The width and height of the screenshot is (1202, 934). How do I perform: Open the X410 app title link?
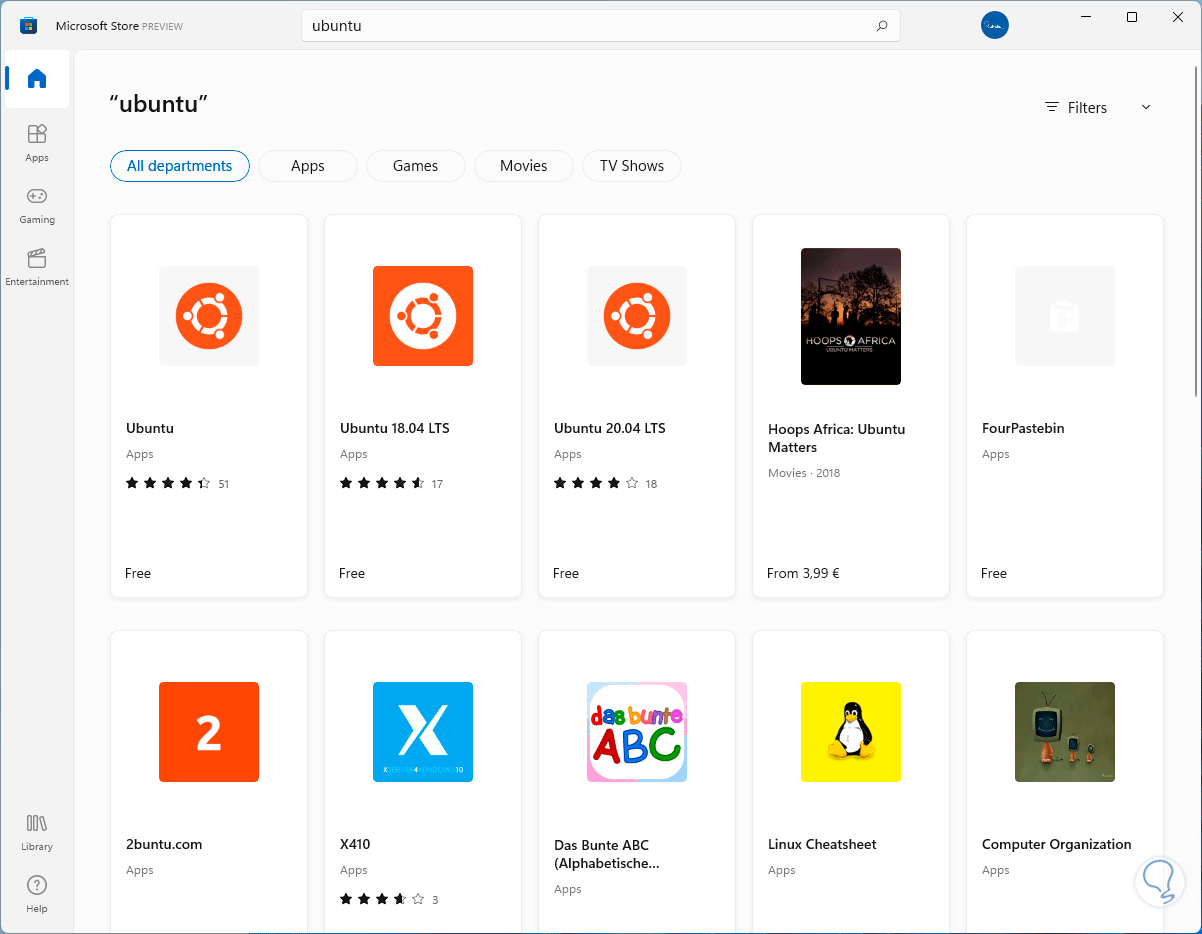click(355, 844)
